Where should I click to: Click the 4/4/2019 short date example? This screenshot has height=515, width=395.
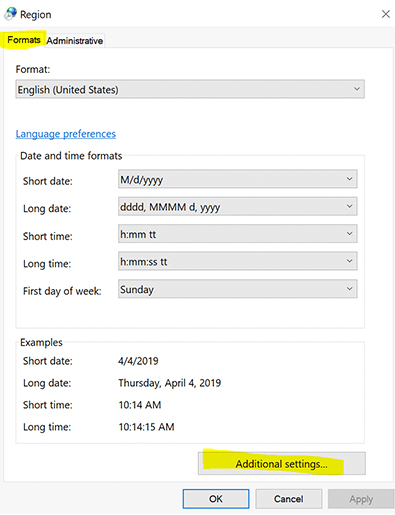click(138, 361)
